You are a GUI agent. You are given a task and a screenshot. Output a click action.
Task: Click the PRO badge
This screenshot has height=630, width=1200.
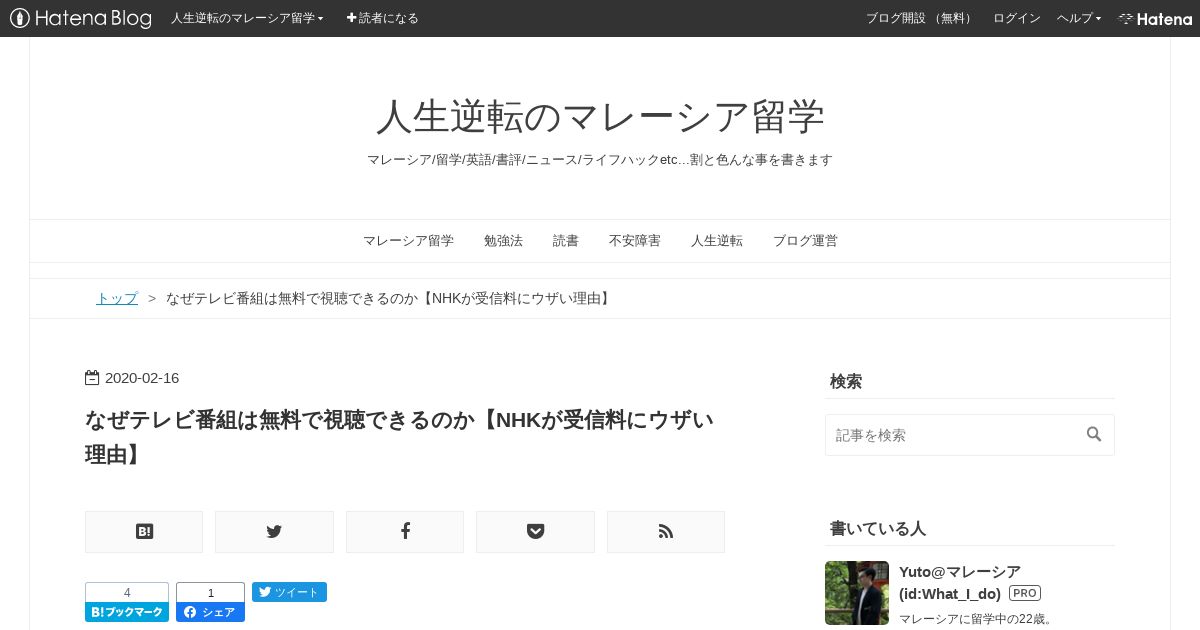(x=1025, y=593)
